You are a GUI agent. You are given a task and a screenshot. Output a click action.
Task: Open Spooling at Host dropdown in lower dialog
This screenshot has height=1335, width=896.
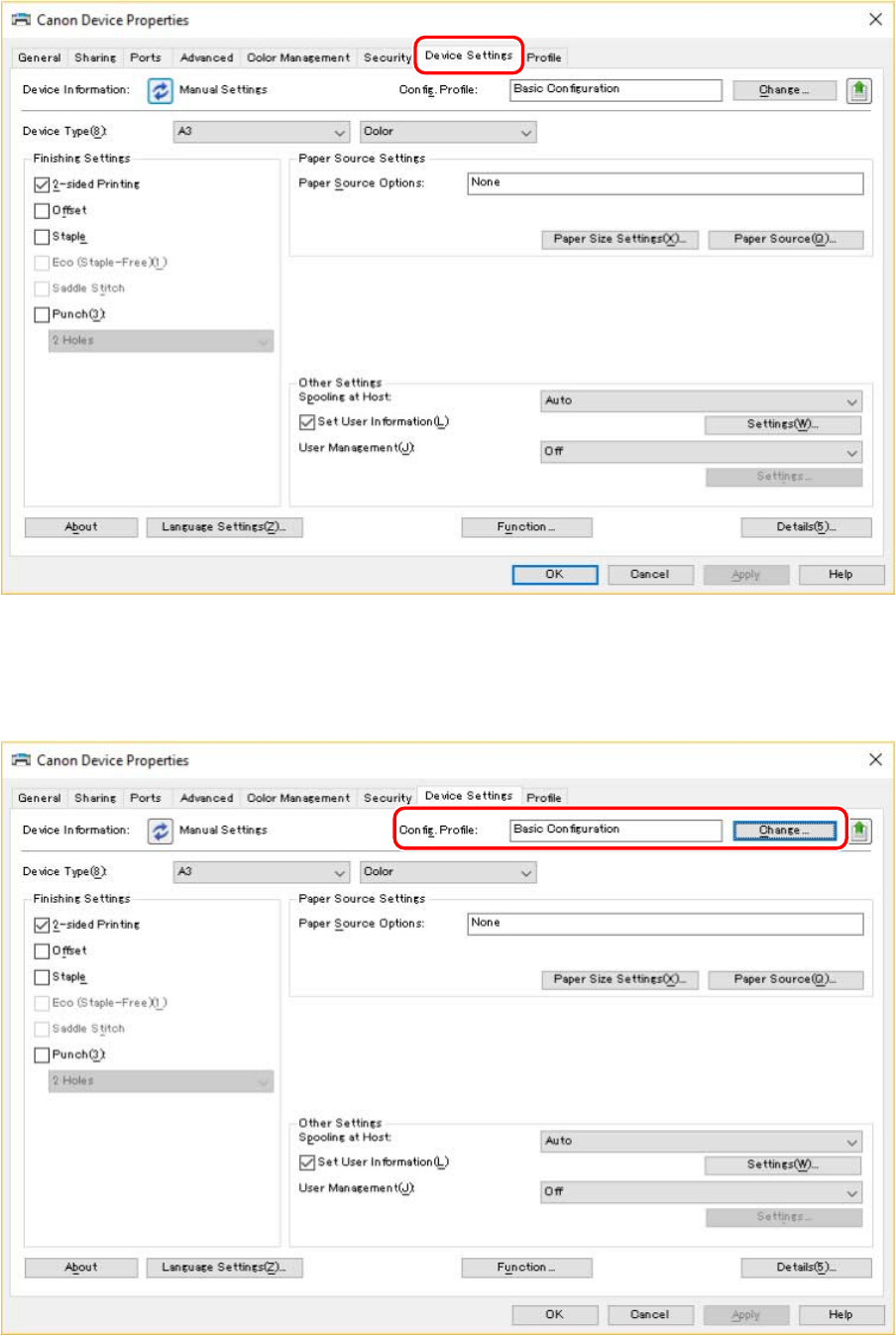pos(702,1141)
